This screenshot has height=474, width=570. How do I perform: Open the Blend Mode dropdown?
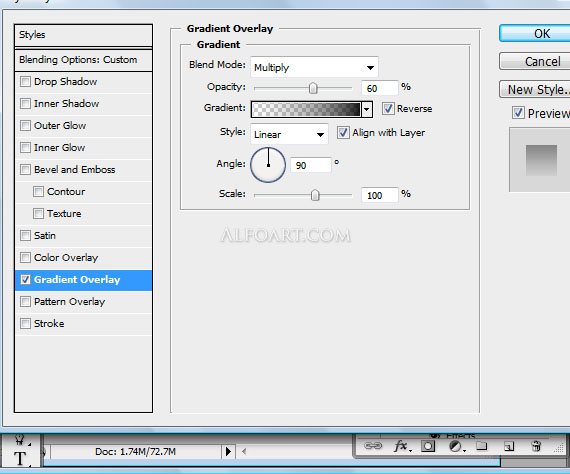pyautogui.click(x=314, y=67)
